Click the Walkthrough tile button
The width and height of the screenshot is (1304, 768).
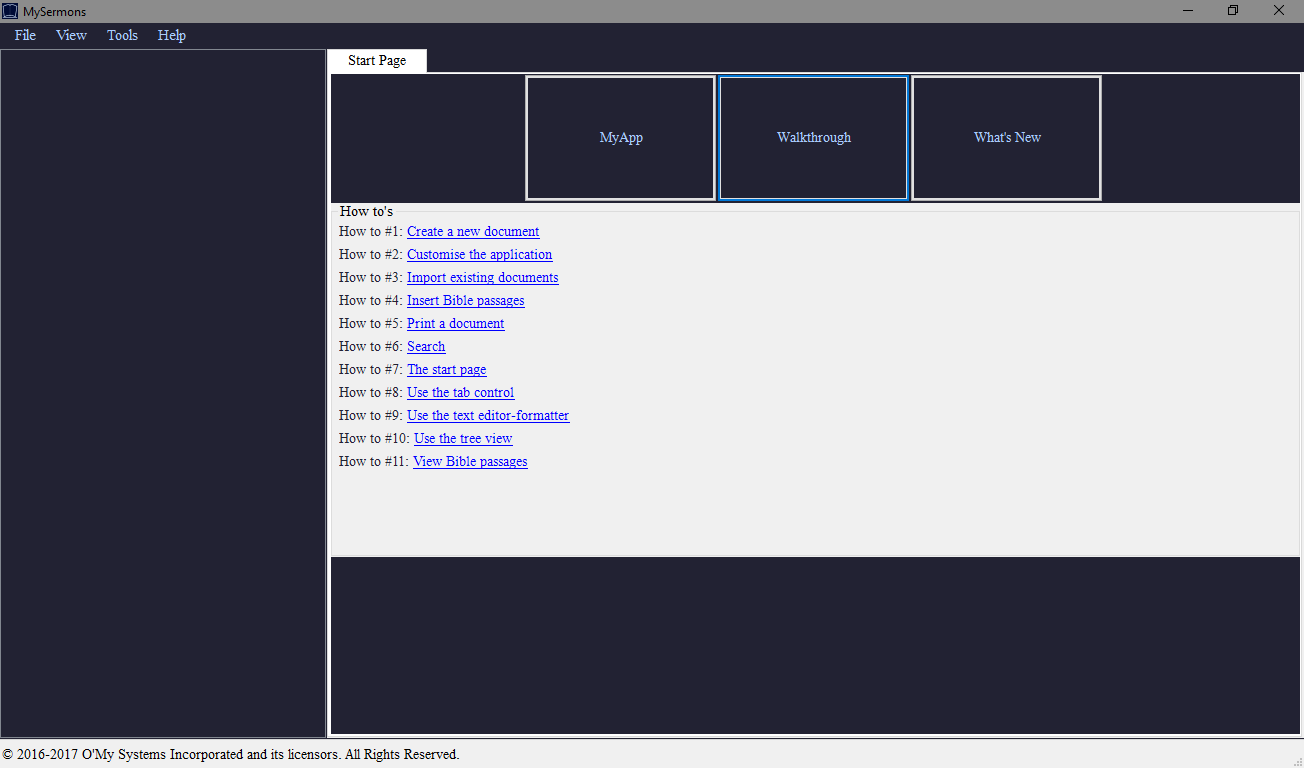(x=814, y=138)
